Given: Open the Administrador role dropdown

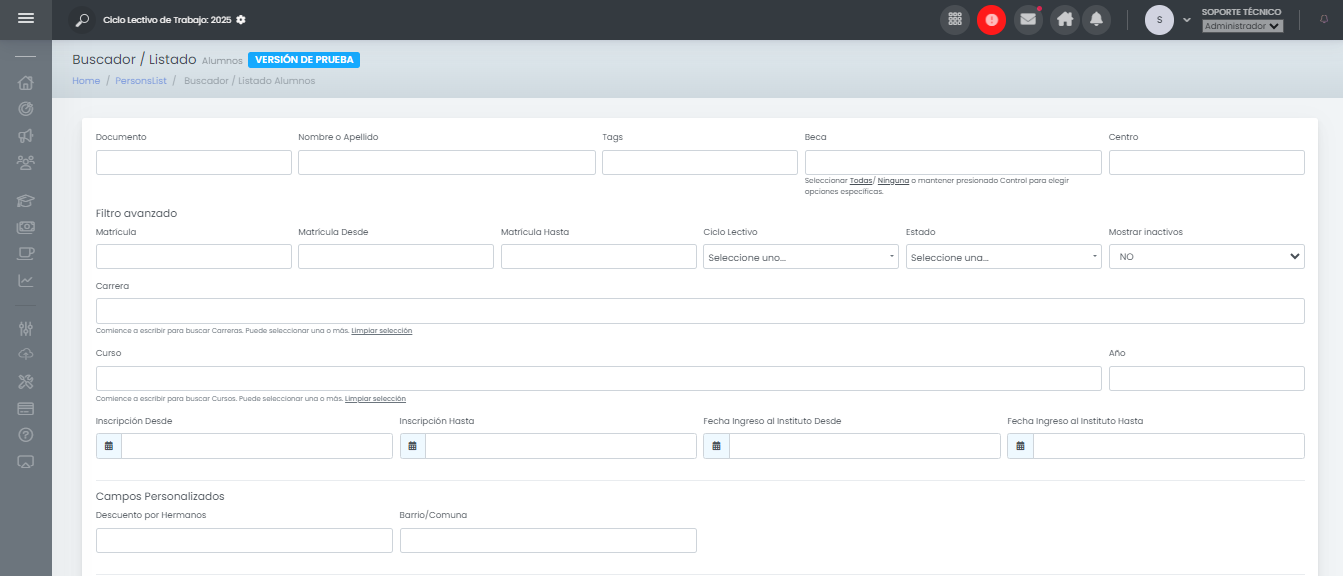Looking at the screenshot, I should (x=1242, y=27).
